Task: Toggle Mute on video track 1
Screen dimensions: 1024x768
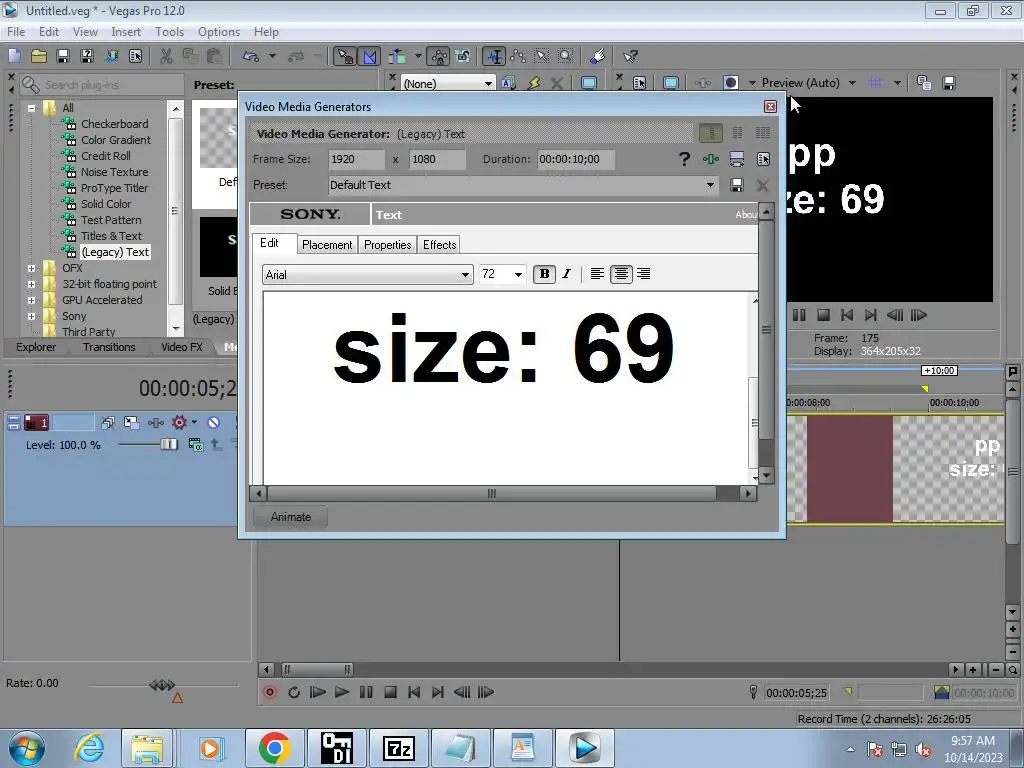Action: point(214,423)
